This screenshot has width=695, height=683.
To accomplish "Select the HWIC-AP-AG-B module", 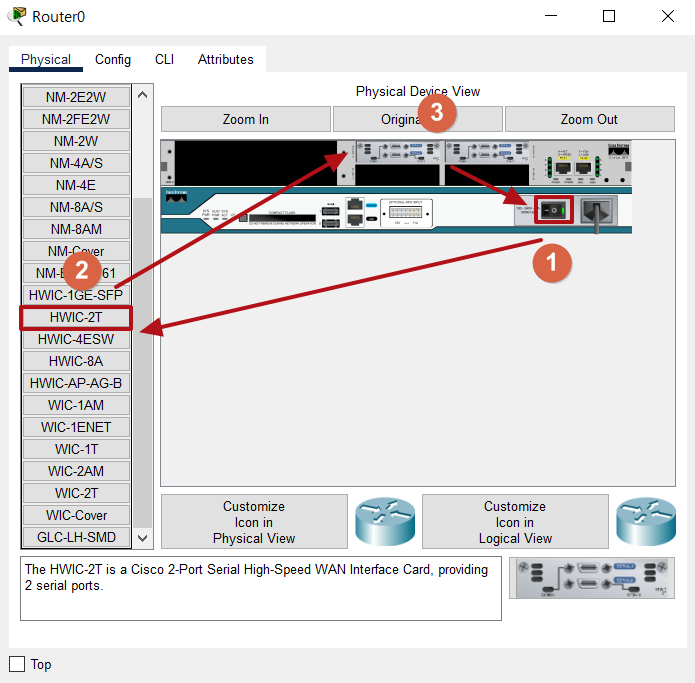I will coord(76,383).
